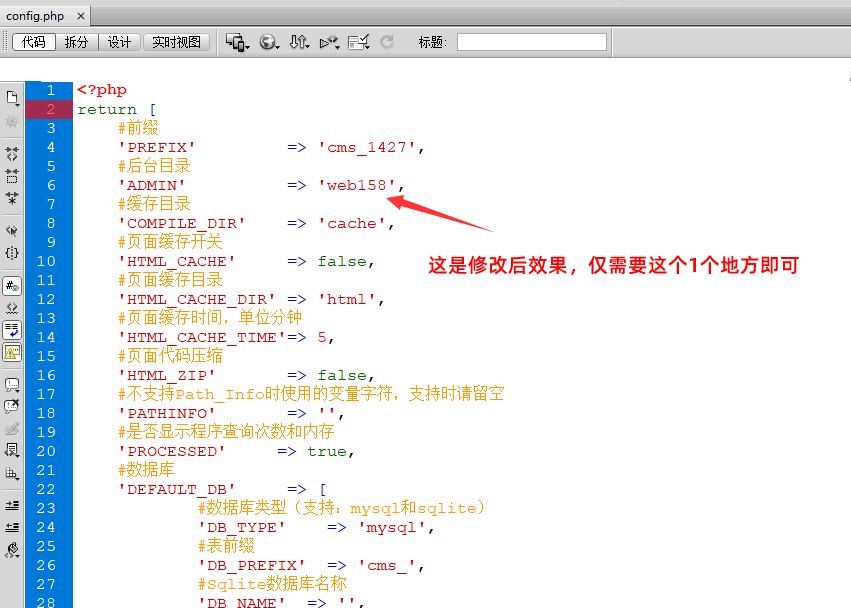Click the Balance Braces icon
Screen dimensions: 851x608
pyautogui.click(x=12, y=253)
